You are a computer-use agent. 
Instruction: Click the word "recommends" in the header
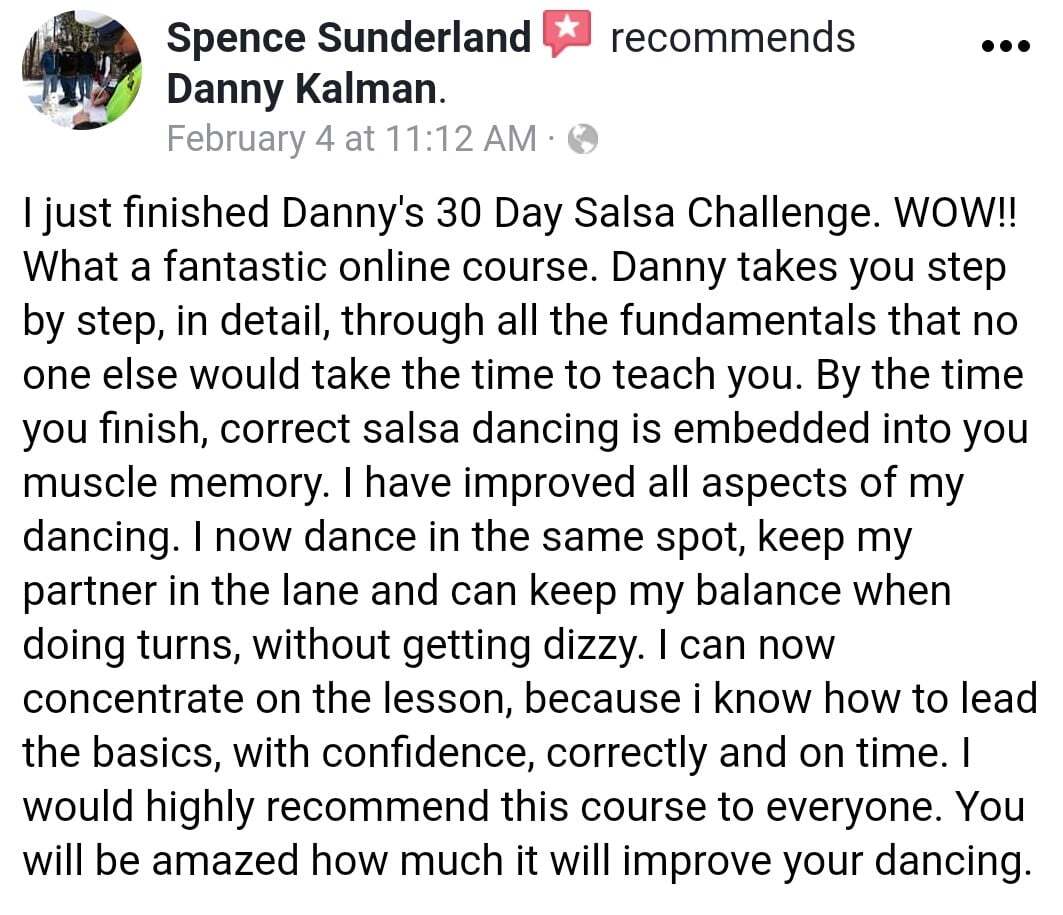pos(732,37)
